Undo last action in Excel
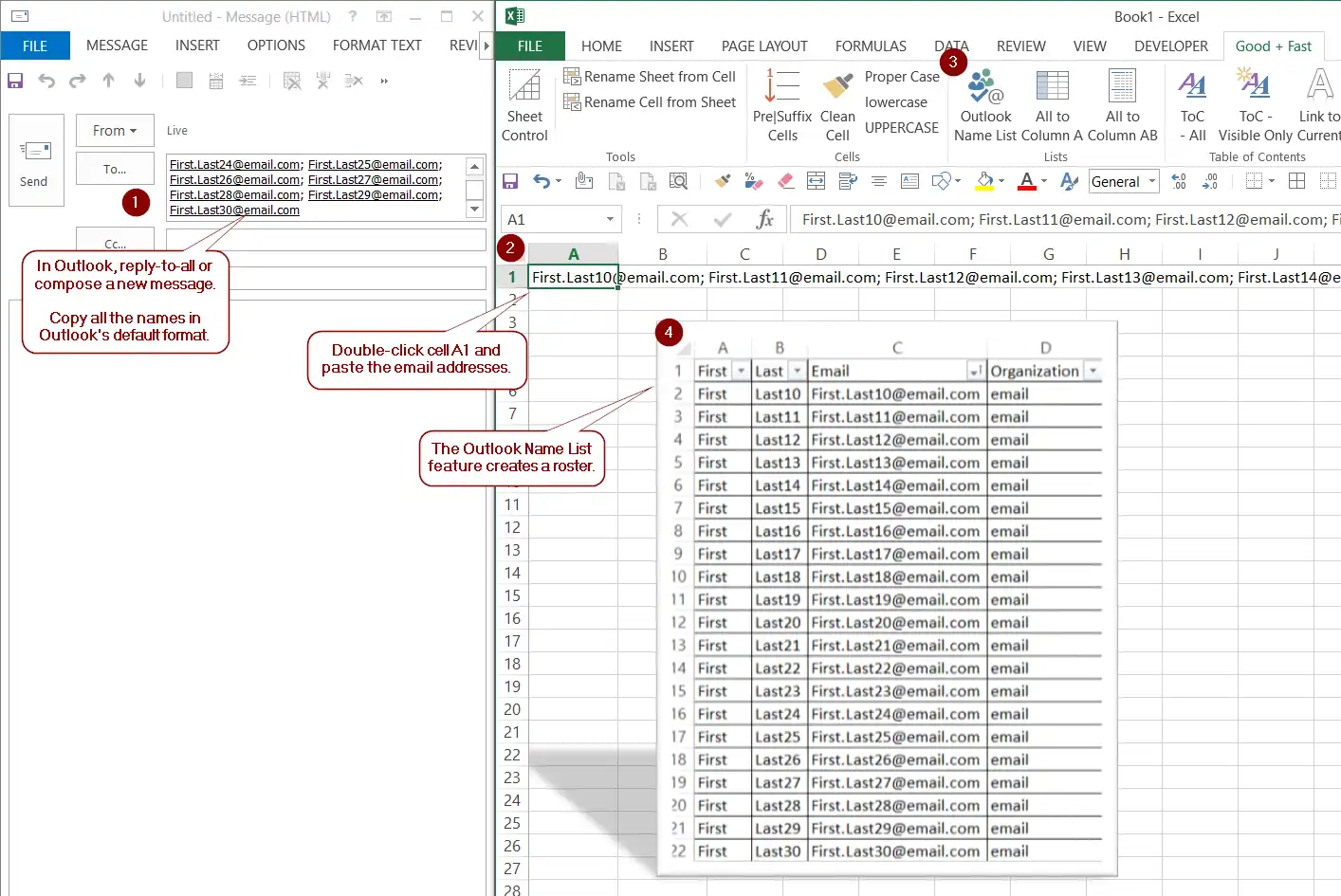1341x896 pixels. pyautogui.click(x=542, y=181)
